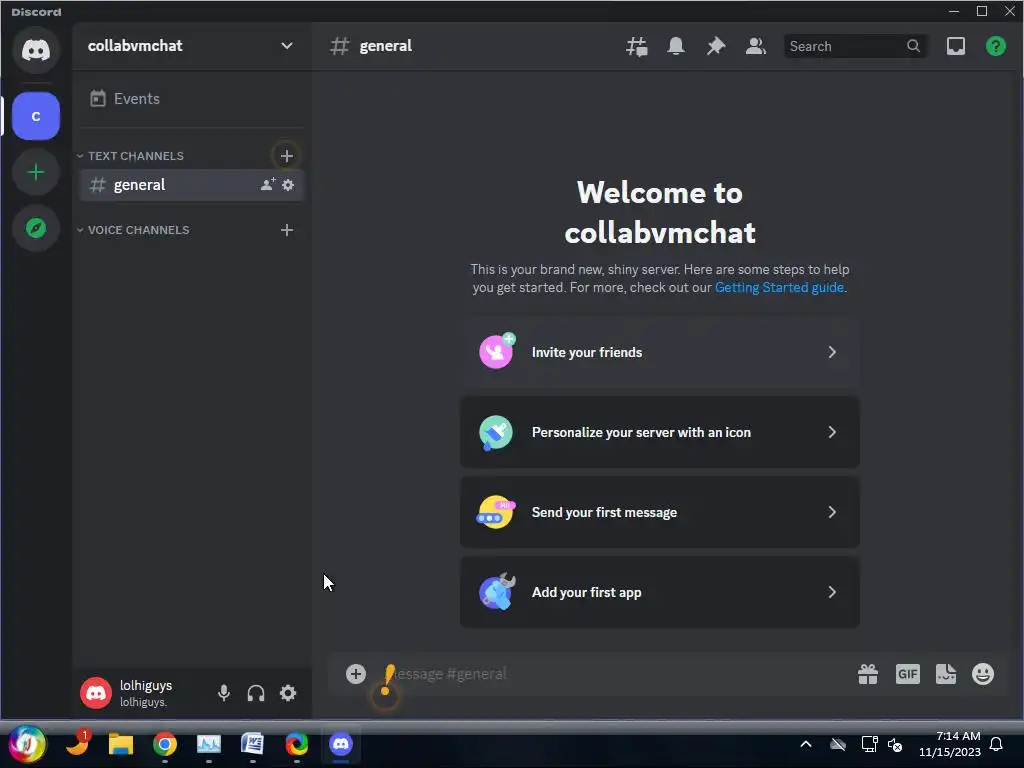The width and height of the screenshot is (1024, 768).
Task: Open the inbox
Action: 955,46
